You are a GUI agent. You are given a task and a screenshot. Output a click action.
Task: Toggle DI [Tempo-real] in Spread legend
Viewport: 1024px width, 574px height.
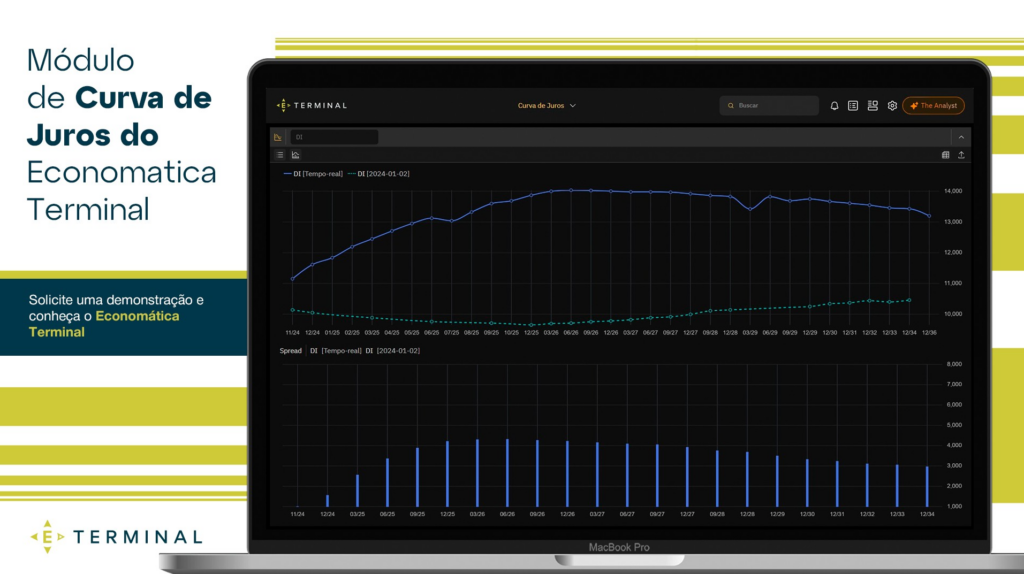click(336, 351)
